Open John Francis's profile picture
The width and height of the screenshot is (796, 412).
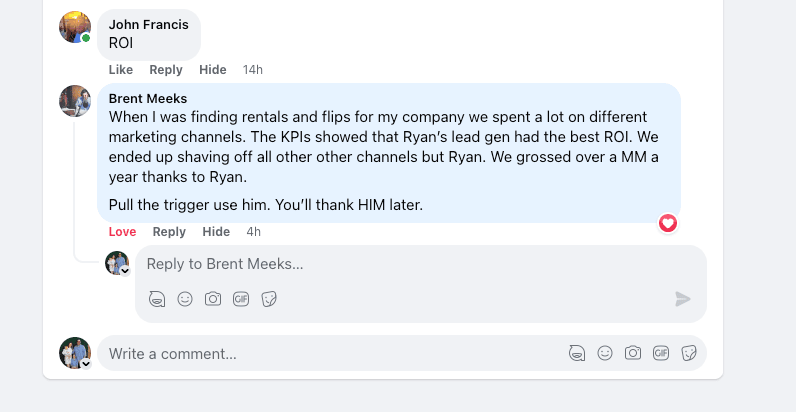(75, 27)
